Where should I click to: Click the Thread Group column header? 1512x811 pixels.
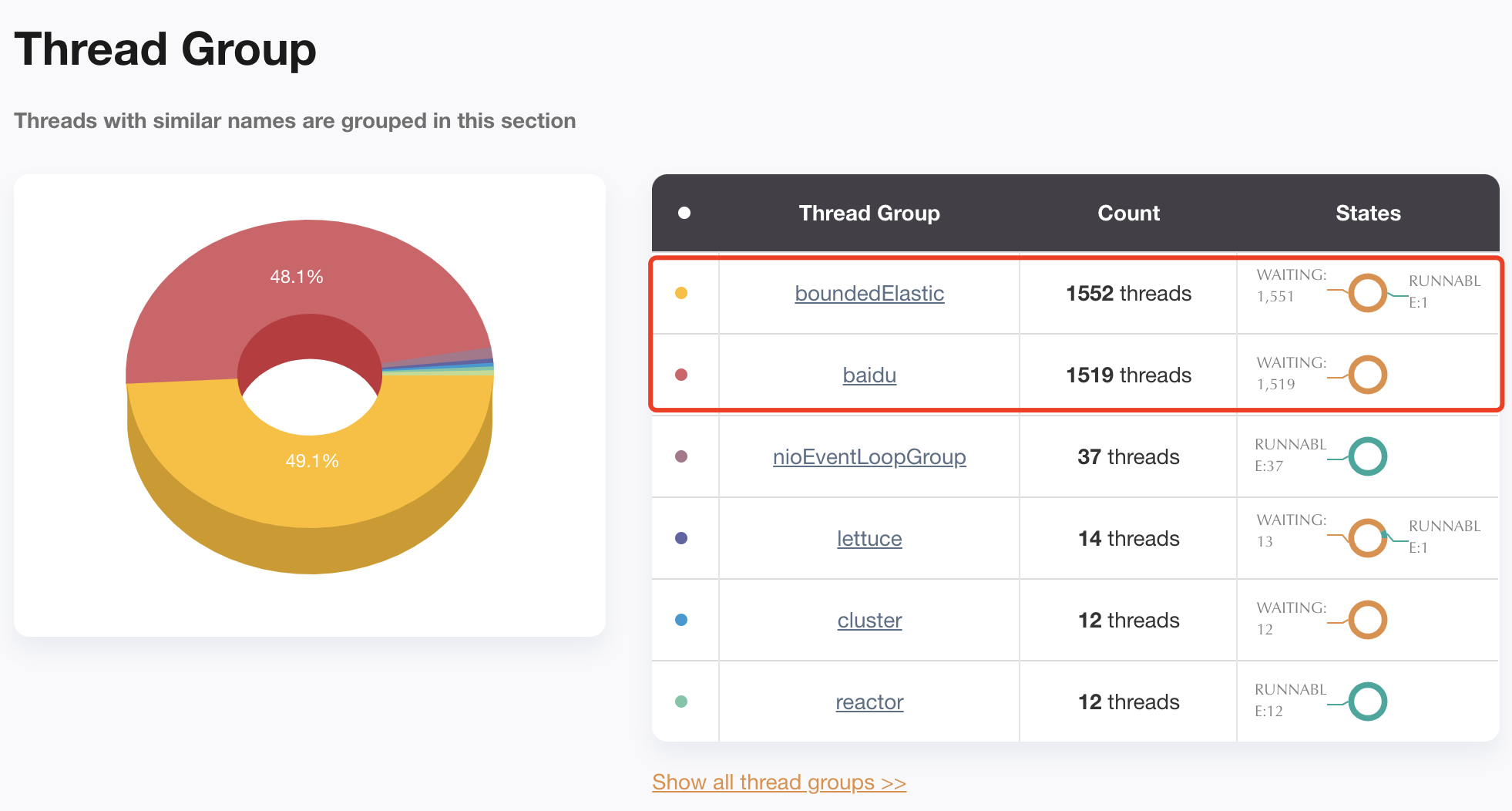[869, 214]
